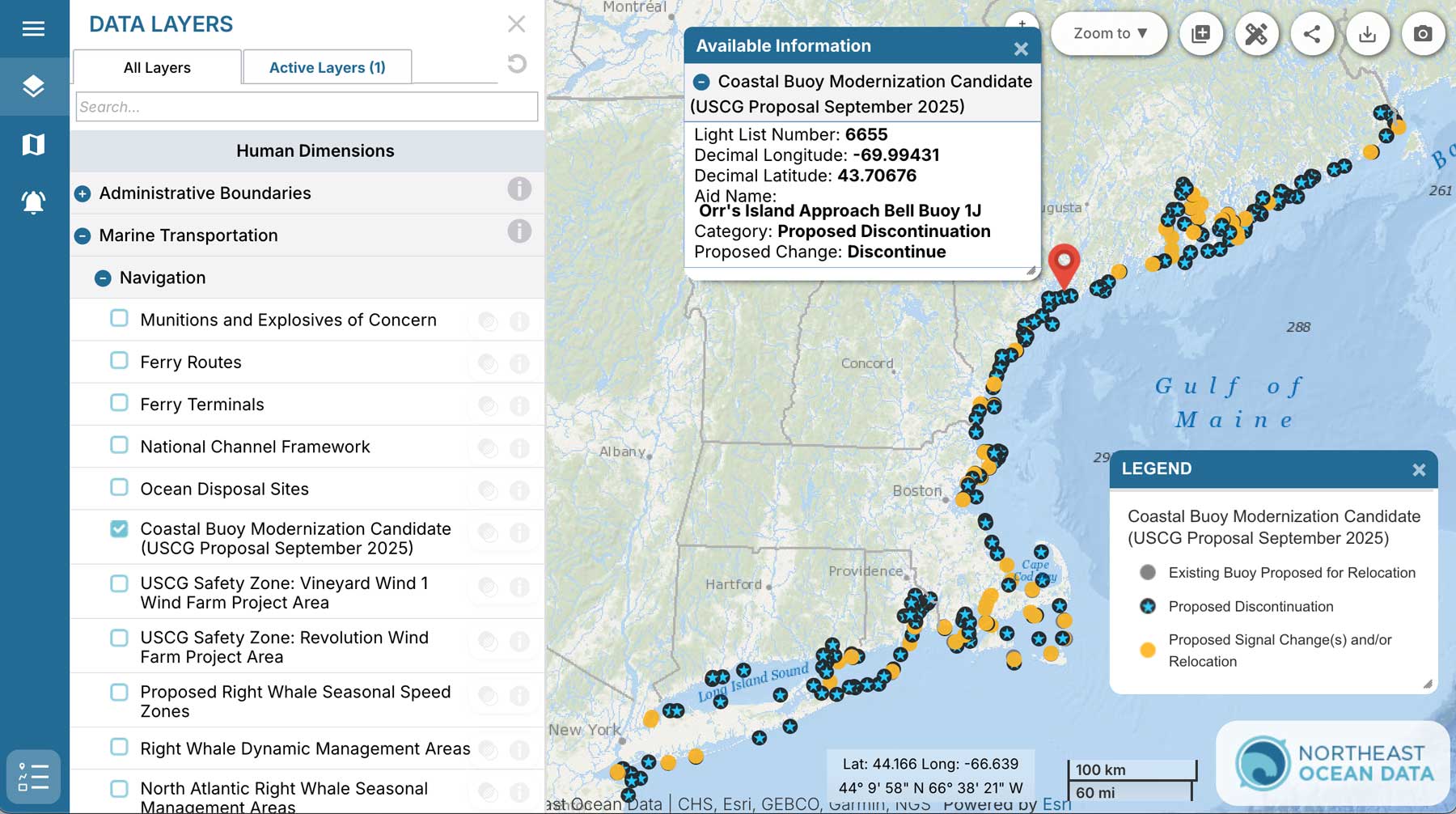Switch to the All Layers tab

(x=157, y=68)
